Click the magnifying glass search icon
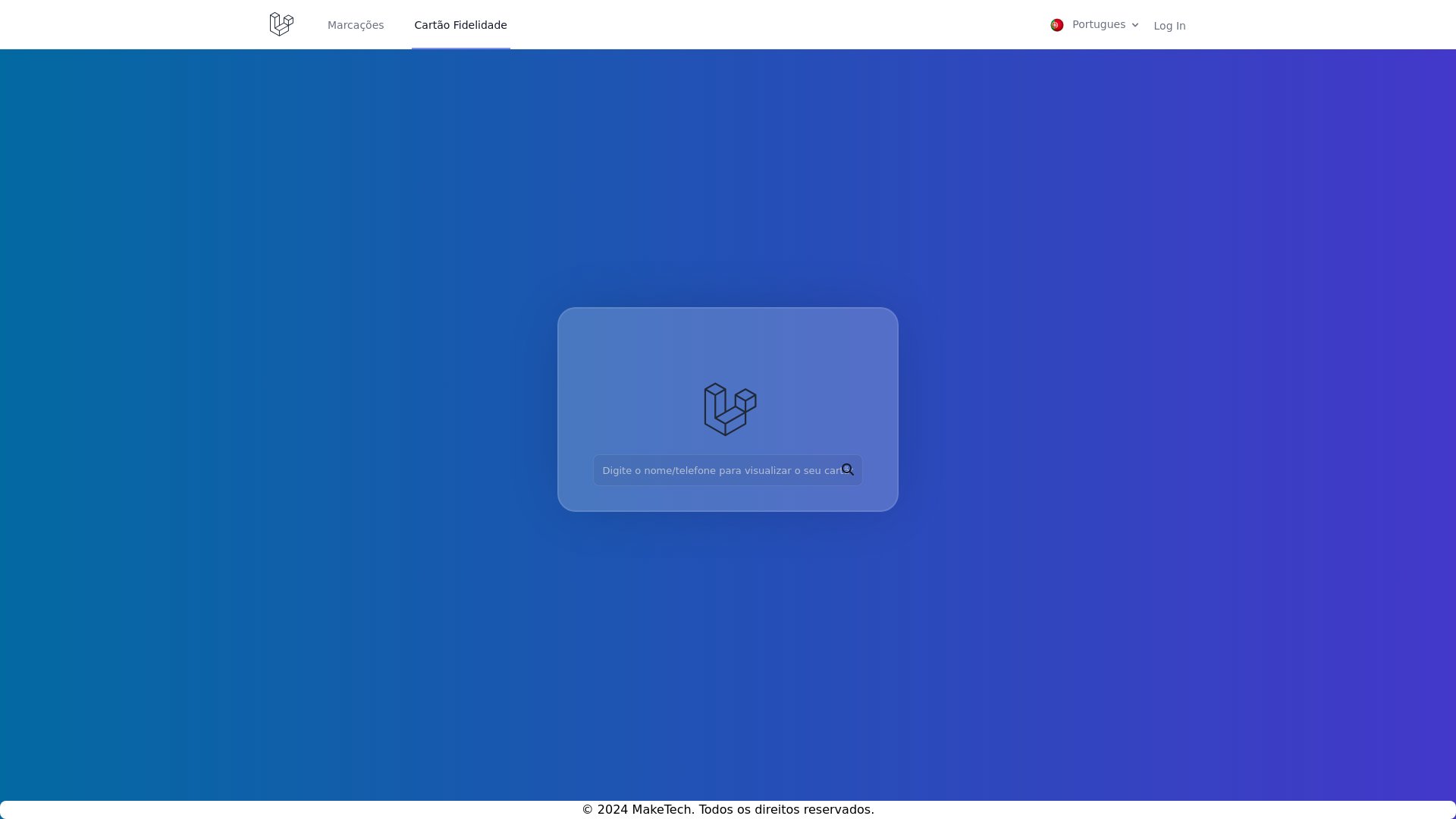This screenshot has height=819, width=1456. [x=848, y=469]
